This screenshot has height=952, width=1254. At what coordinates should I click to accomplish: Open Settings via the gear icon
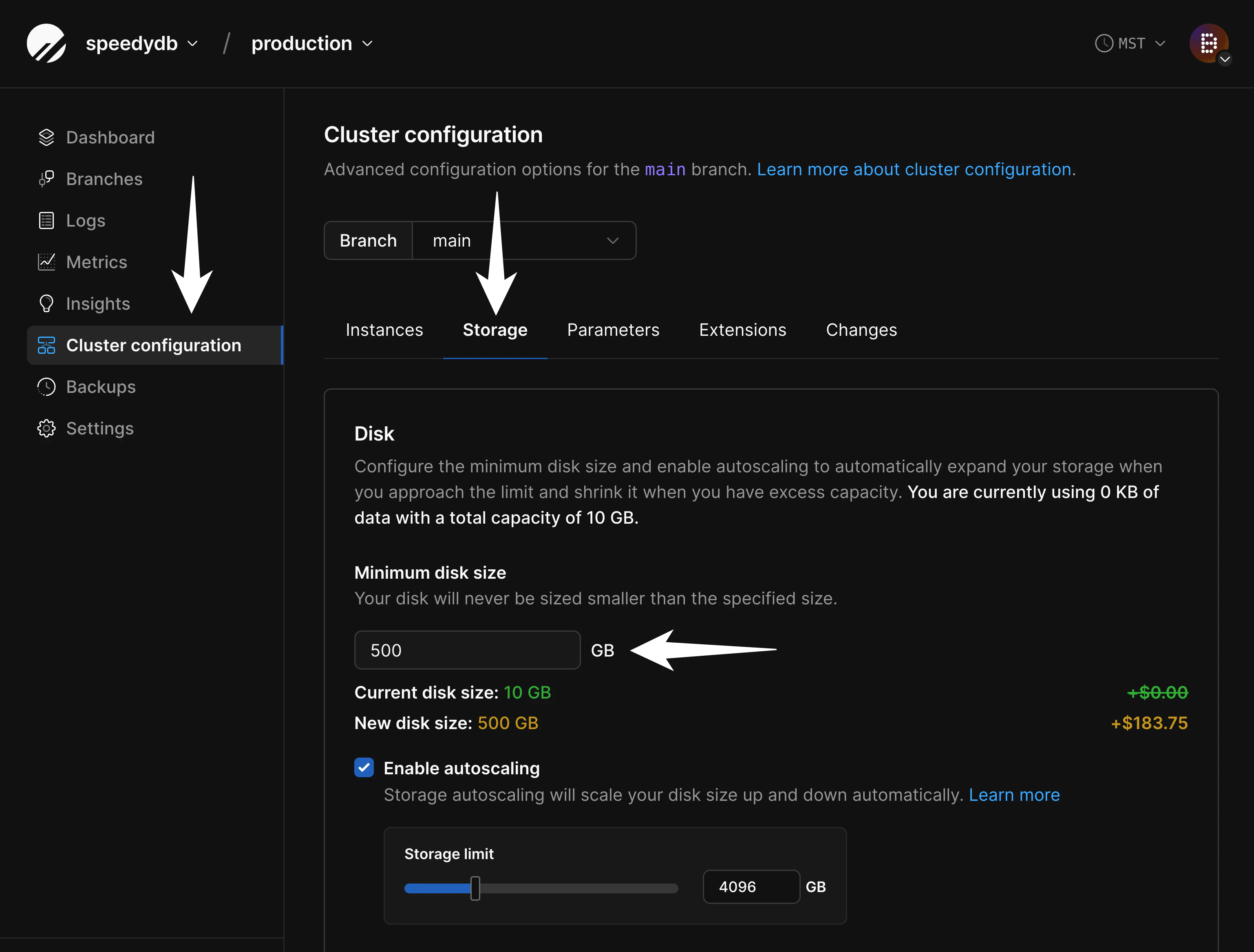click(x=46, y=428)
